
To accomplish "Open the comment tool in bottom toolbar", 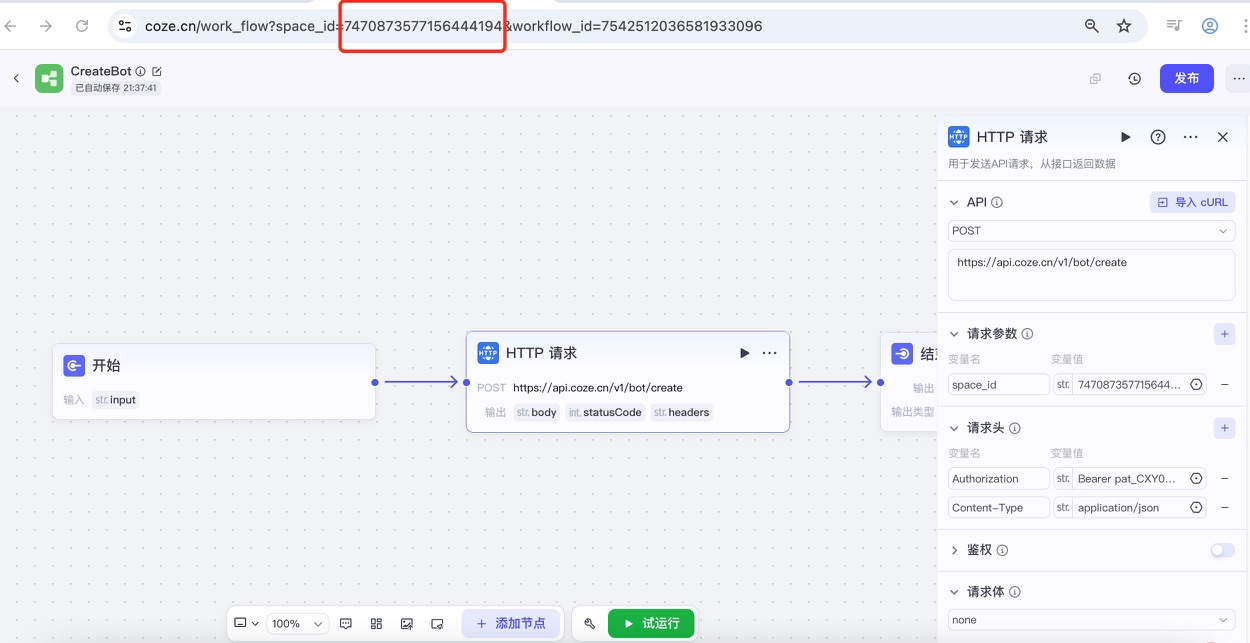I will [346, 623].
